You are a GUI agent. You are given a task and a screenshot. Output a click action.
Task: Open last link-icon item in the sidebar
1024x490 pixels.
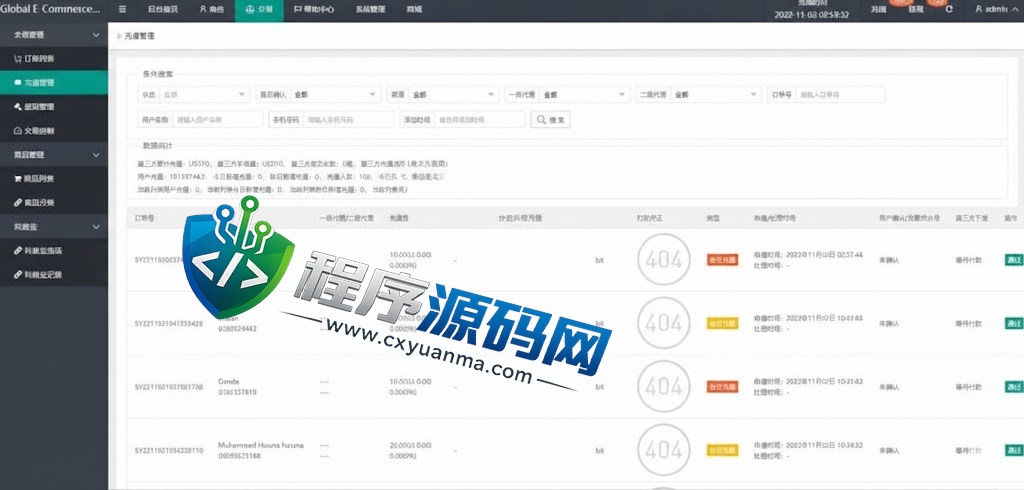click(x=54, y=274)
